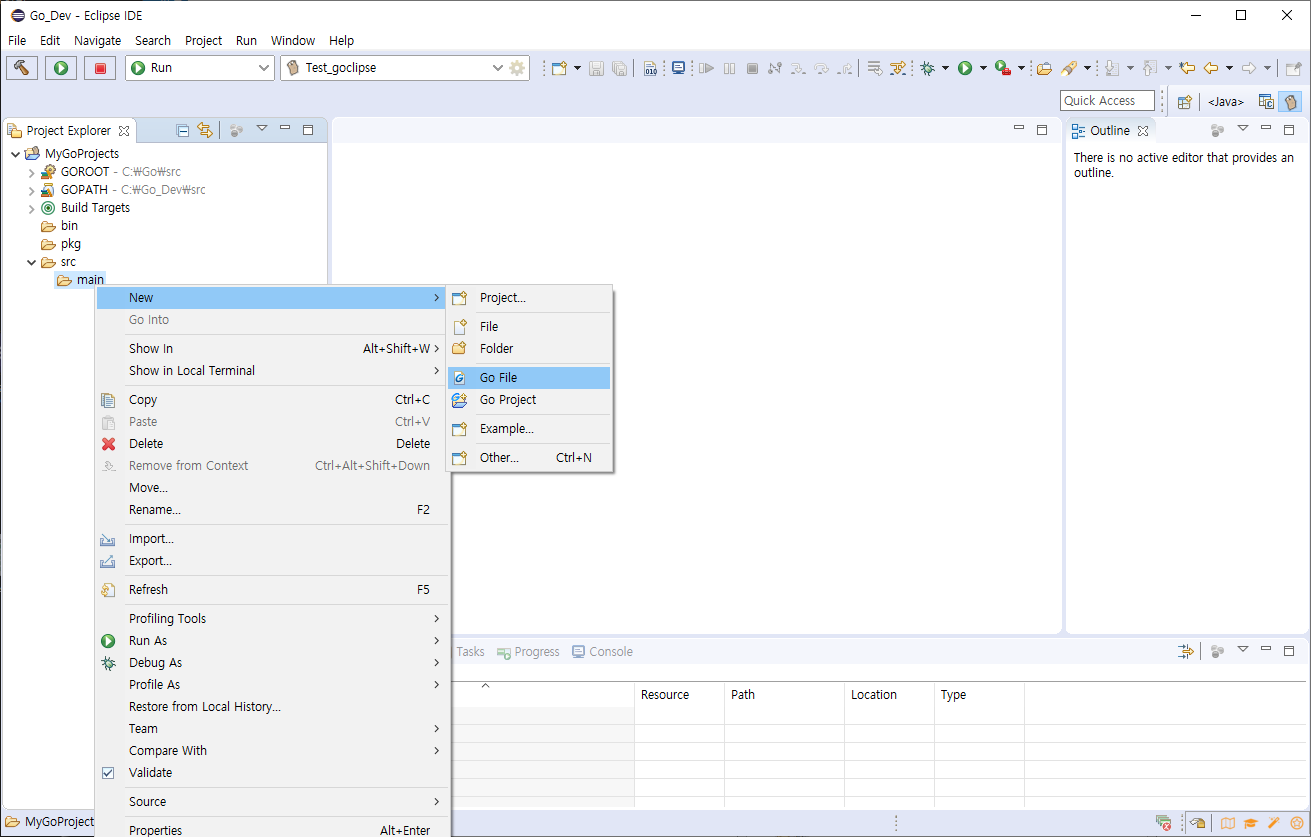Click the Search flashlight toolbar icon
This screenshot has width=1311, height=837.
pos(1069,68)
